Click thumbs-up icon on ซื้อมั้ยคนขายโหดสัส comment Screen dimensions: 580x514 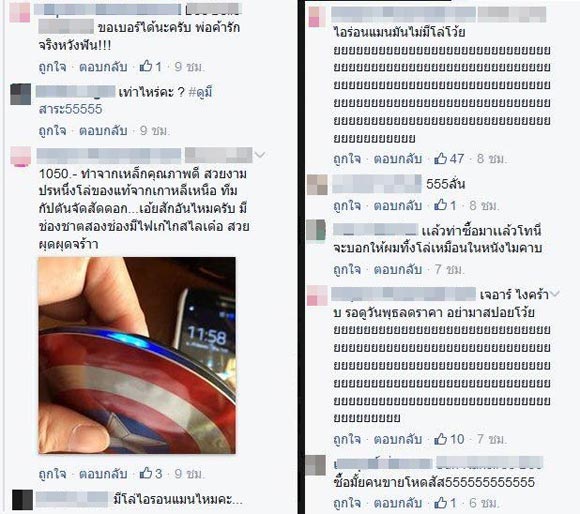pyautogui.click(x=441, y=502)
